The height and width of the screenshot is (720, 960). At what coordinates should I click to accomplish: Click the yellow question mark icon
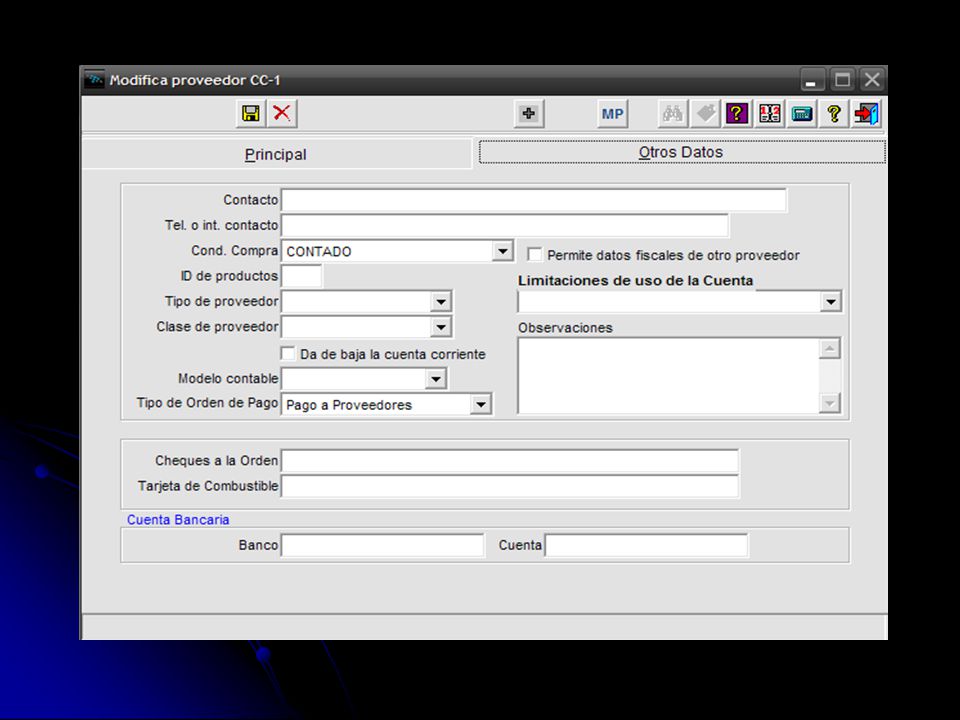(x=834, y=114)
